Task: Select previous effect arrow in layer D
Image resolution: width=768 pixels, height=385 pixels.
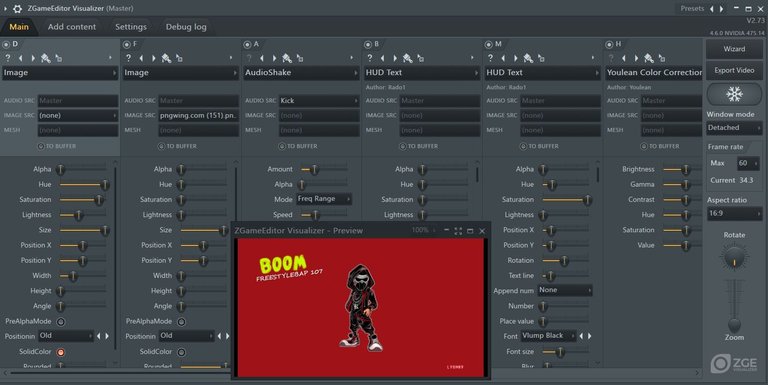Action: tap(21, 58)
